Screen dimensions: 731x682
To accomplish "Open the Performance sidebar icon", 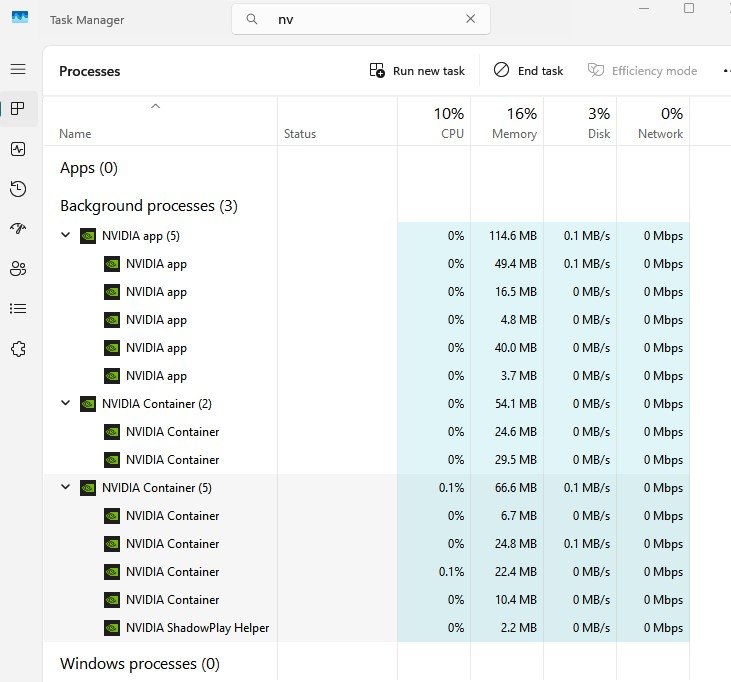I will (x=18, y=149).
